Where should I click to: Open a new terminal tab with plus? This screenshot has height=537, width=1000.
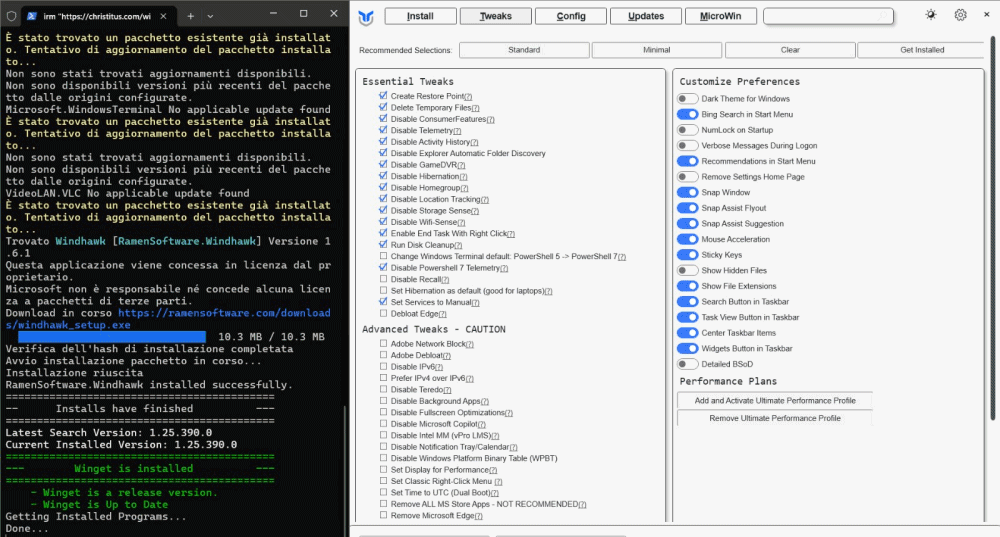tap(190, 16)
